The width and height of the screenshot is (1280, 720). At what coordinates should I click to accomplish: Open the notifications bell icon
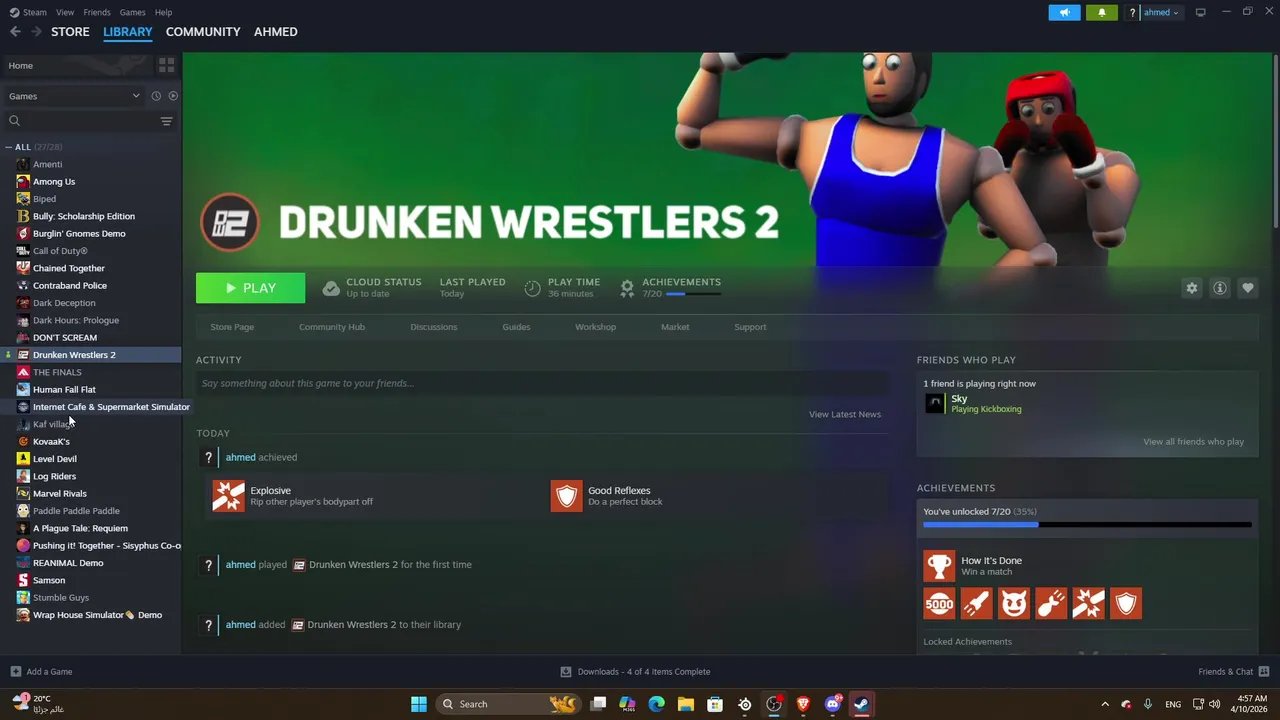click(x=1102, y=12)
